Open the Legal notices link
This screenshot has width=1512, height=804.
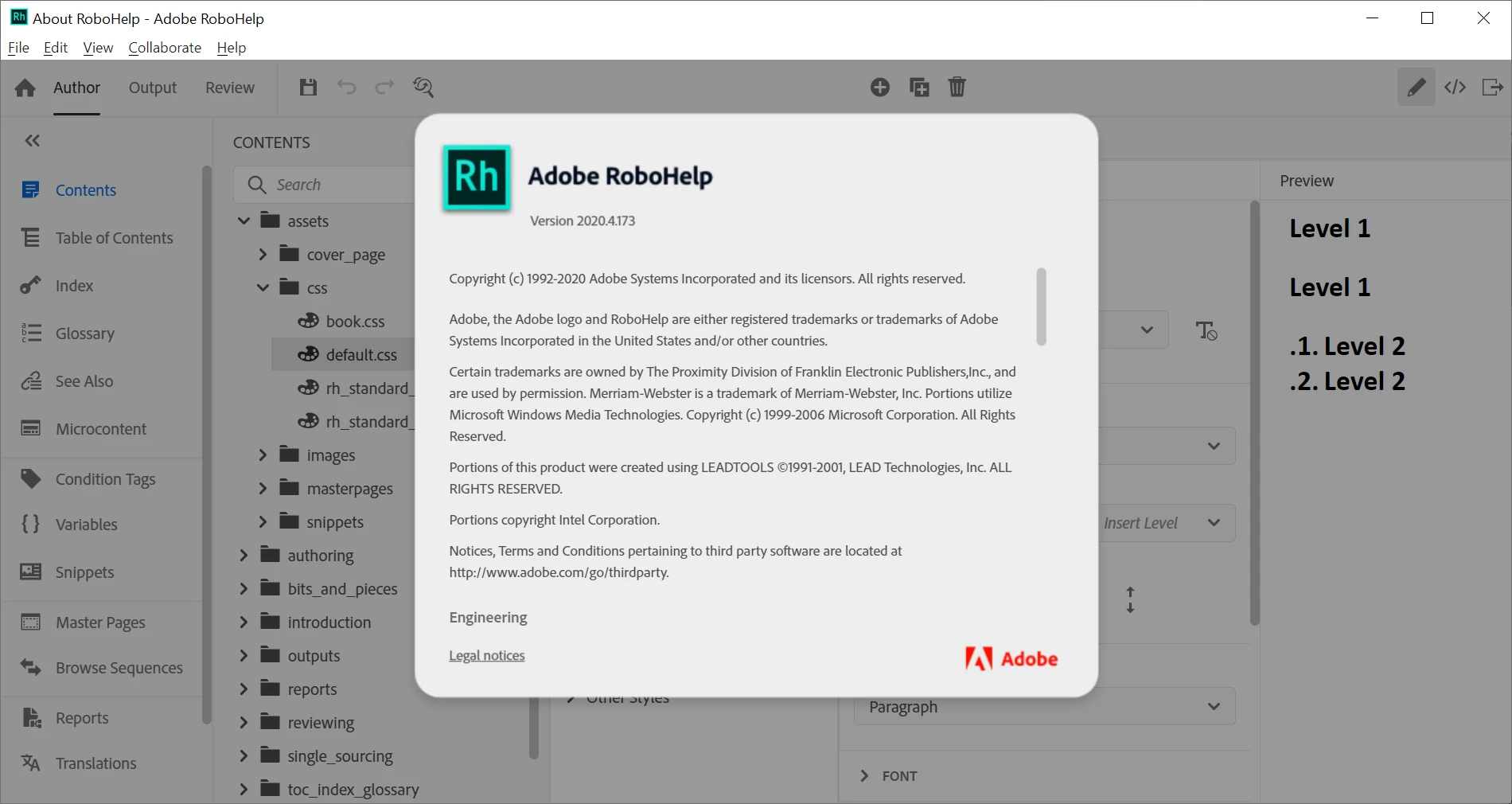click(x=487, y=655)
